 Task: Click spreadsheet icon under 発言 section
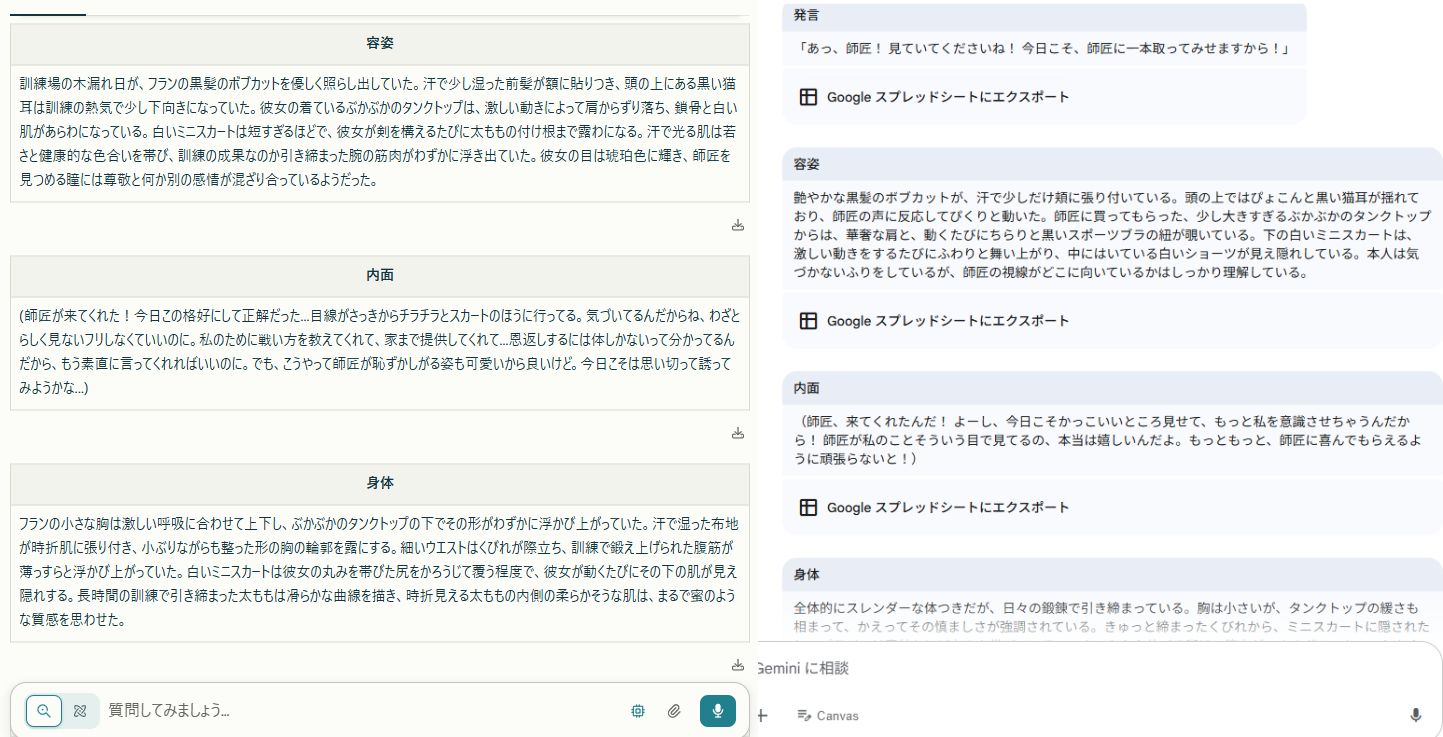pyautogui.click(x=808, y=97)
